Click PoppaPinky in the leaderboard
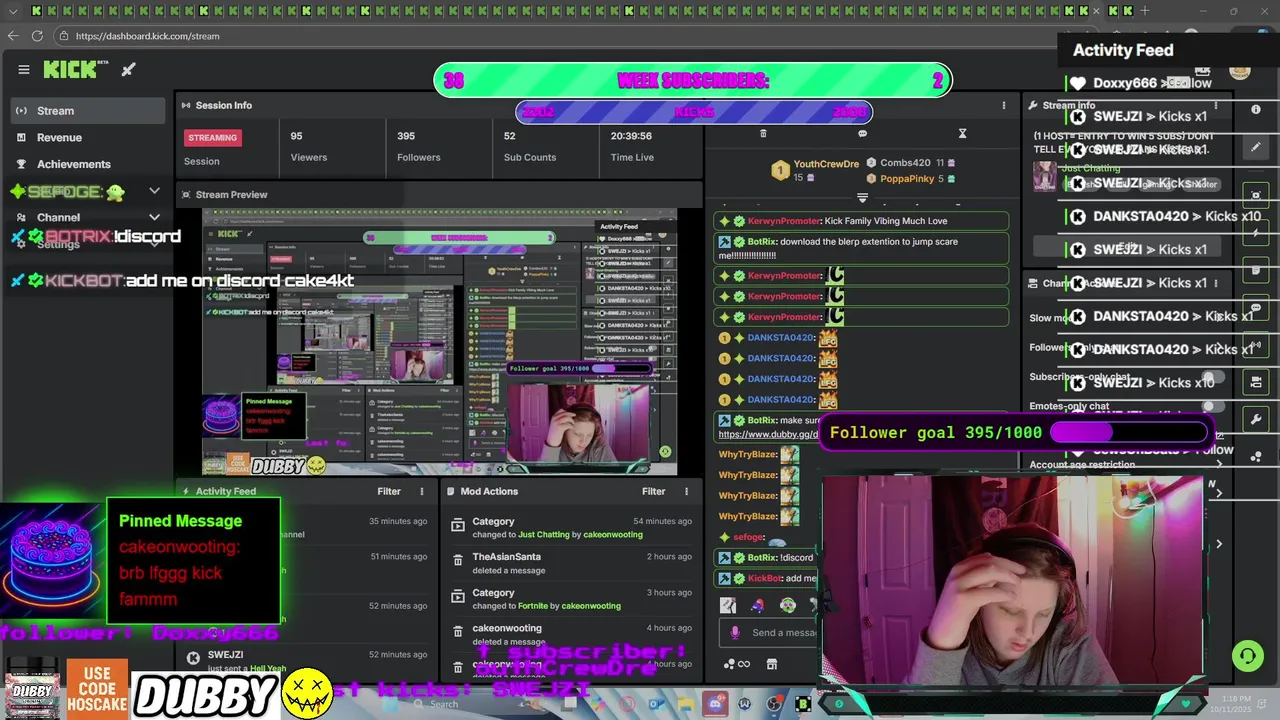1280x720 pixels. tap(907, 179)
